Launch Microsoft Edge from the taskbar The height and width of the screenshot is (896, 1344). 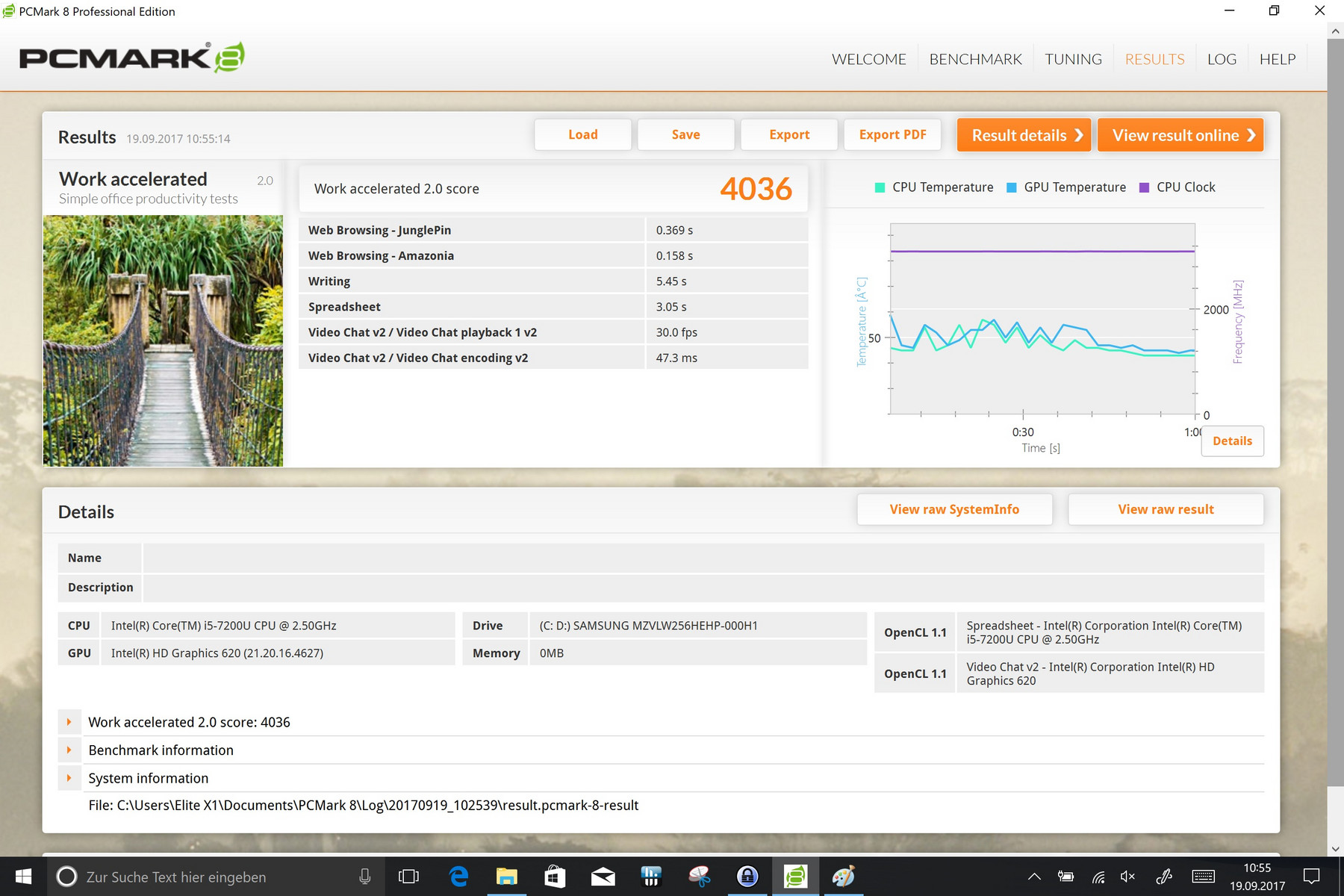click(458, 877)
